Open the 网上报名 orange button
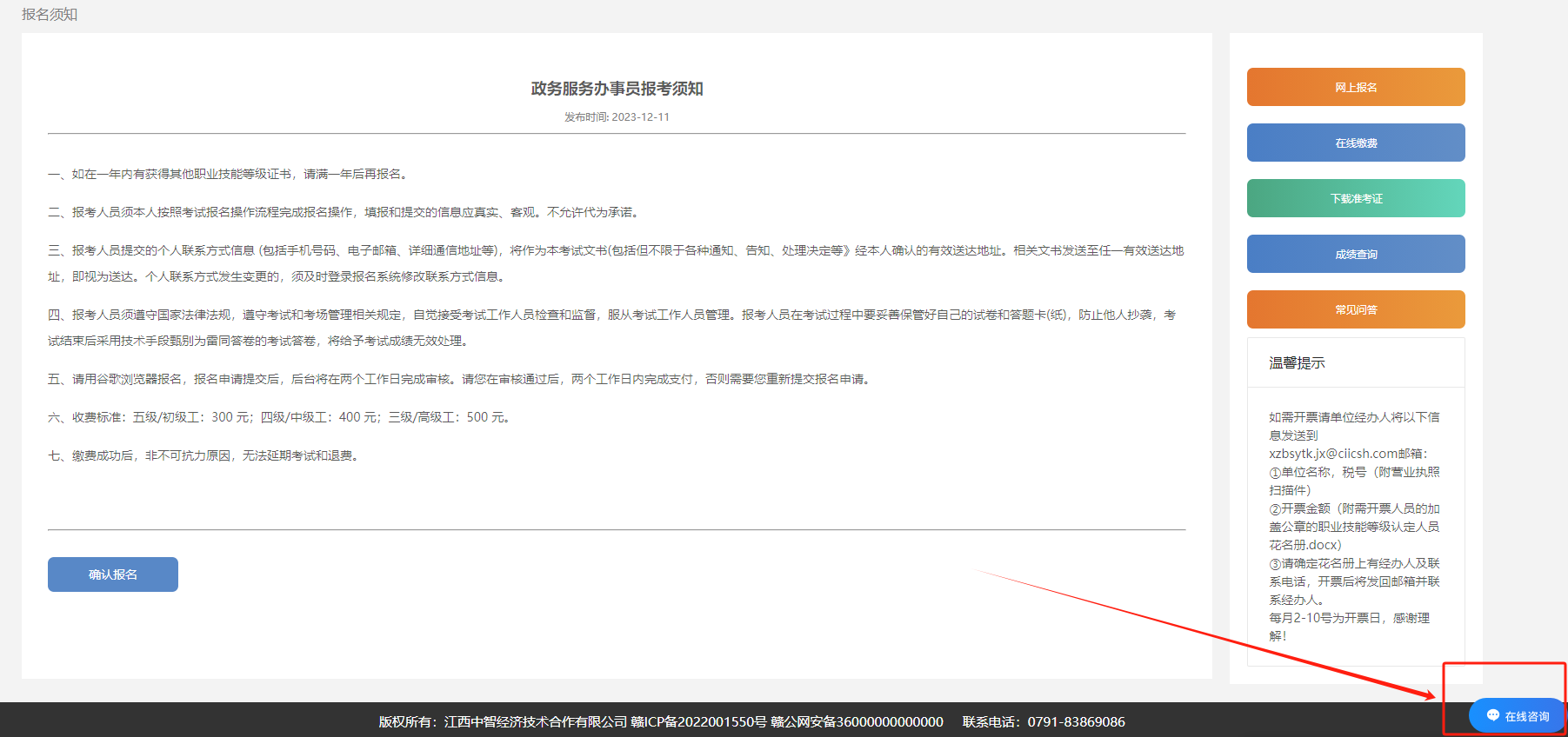1568x737 pixels. tap(1355, 87)
